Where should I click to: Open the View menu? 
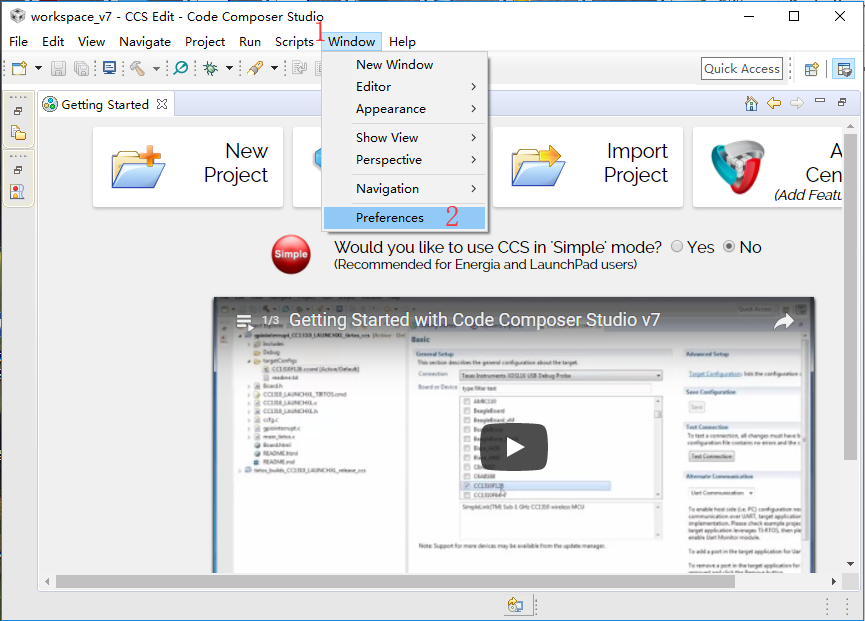91,41
